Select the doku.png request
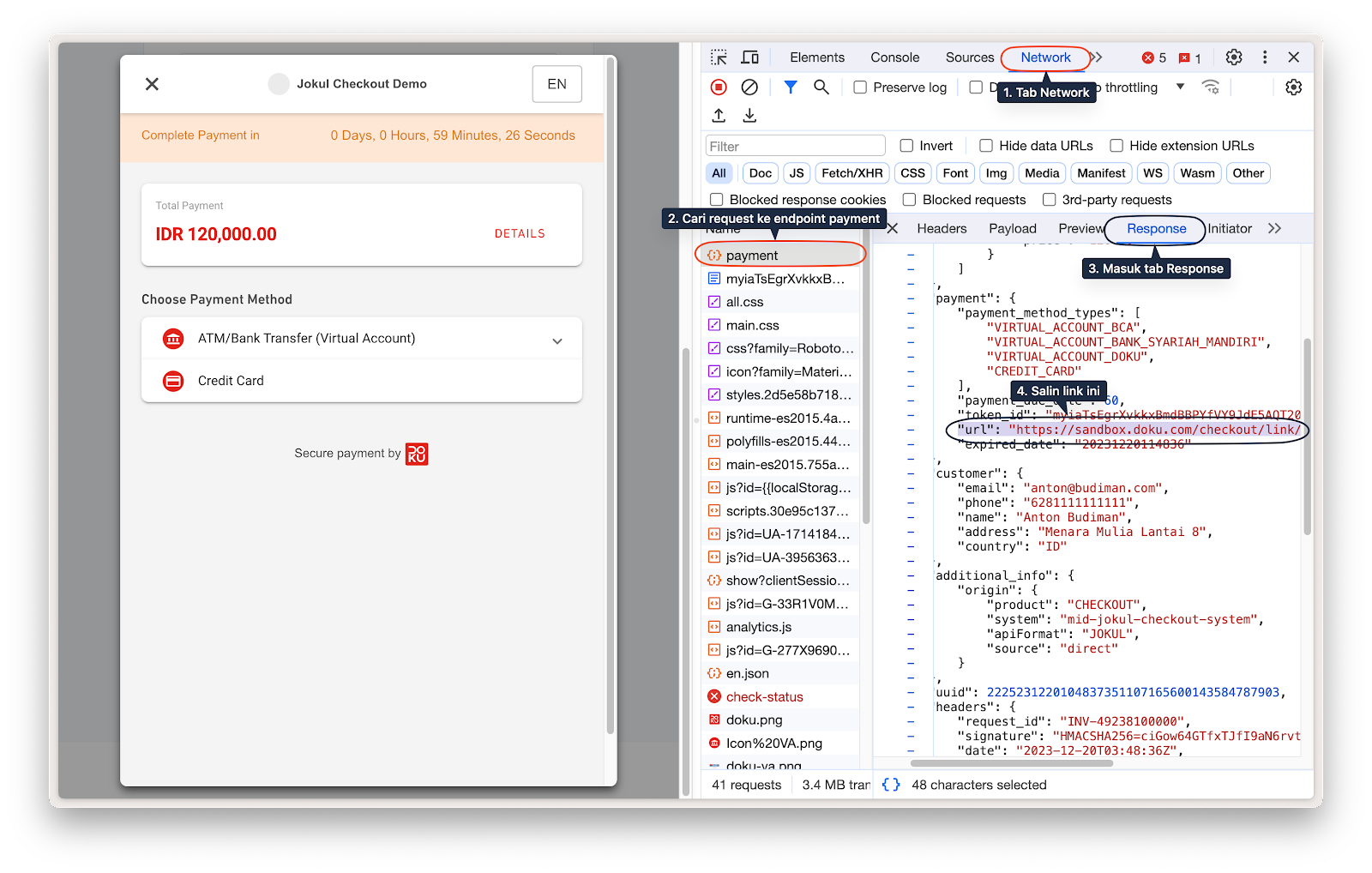 pyautogui.click(x=780, y=720)
